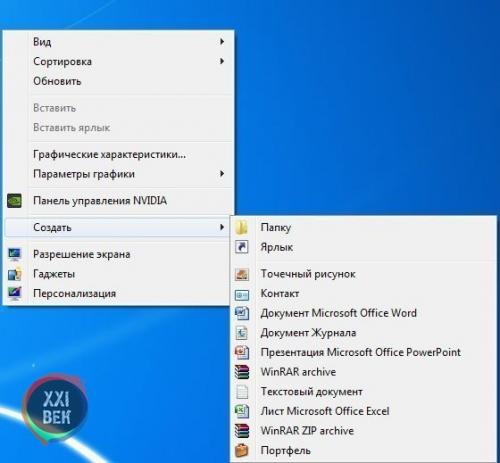Click the shortcut arrow icon beside Ярлык
Screen dimensions: 500x463
[x=242, y=247]
